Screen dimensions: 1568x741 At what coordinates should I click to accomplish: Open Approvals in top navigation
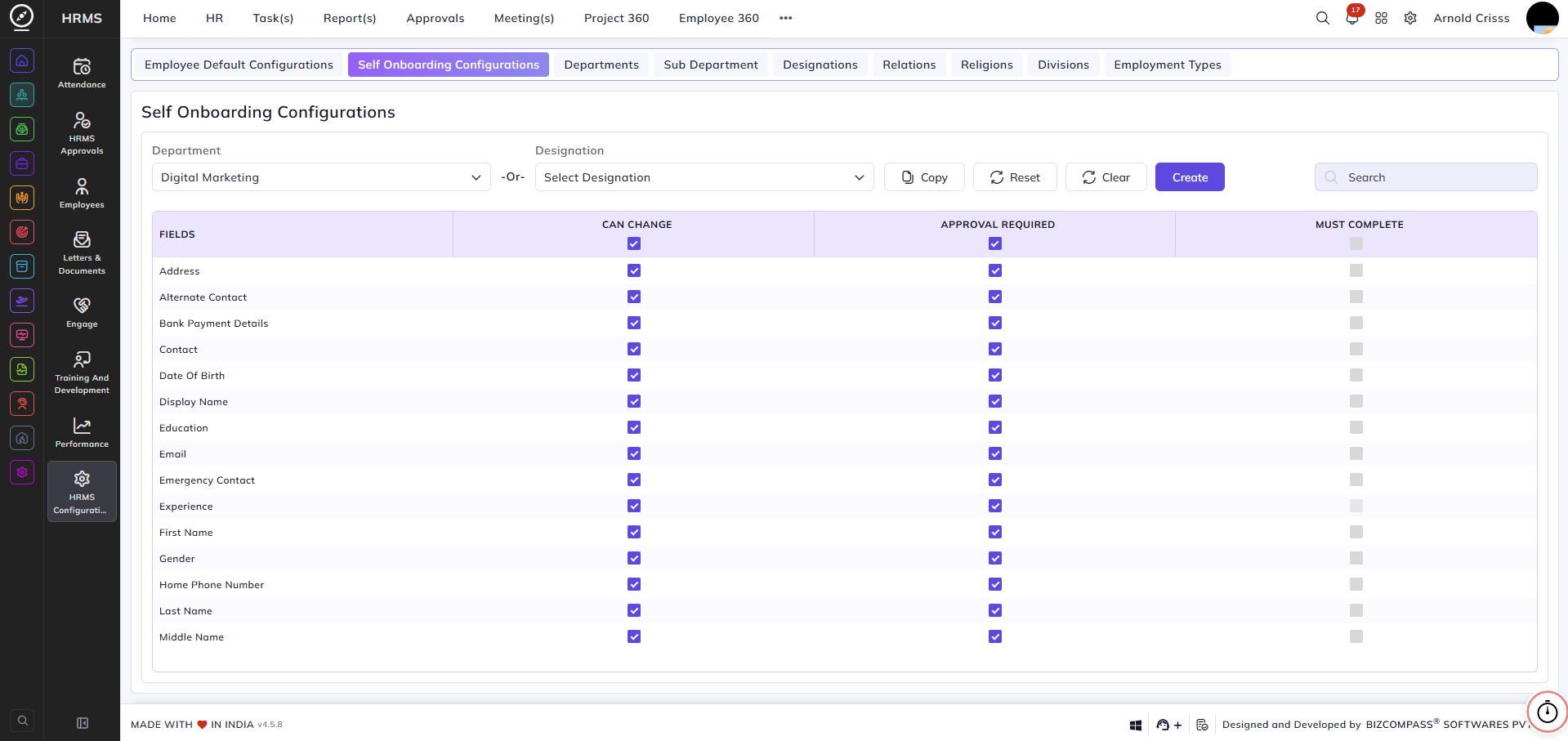[436, 18]
